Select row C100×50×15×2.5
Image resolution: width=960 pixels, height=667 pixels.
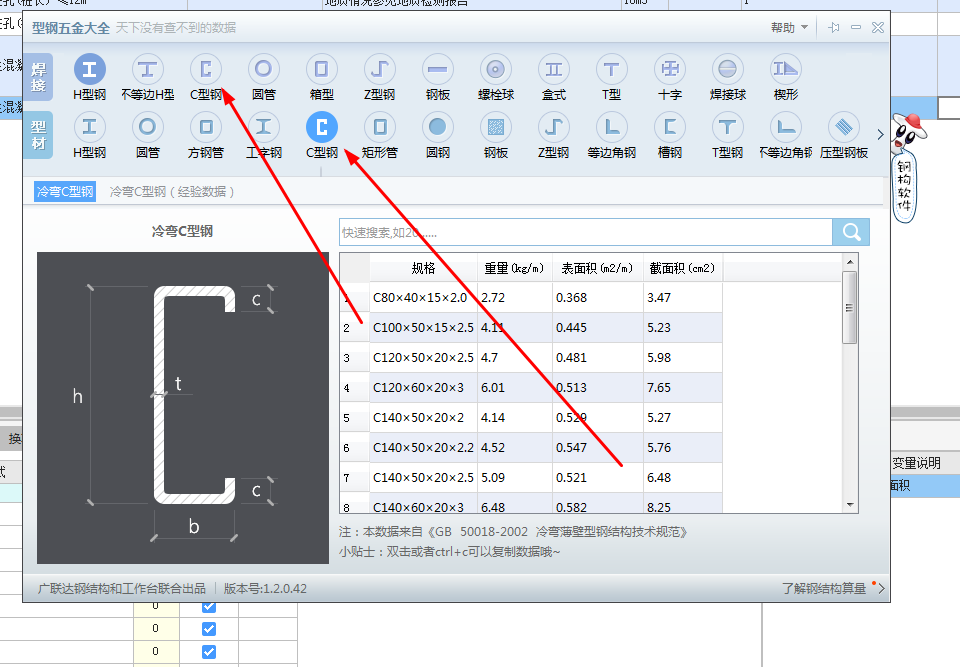[531, 328]
